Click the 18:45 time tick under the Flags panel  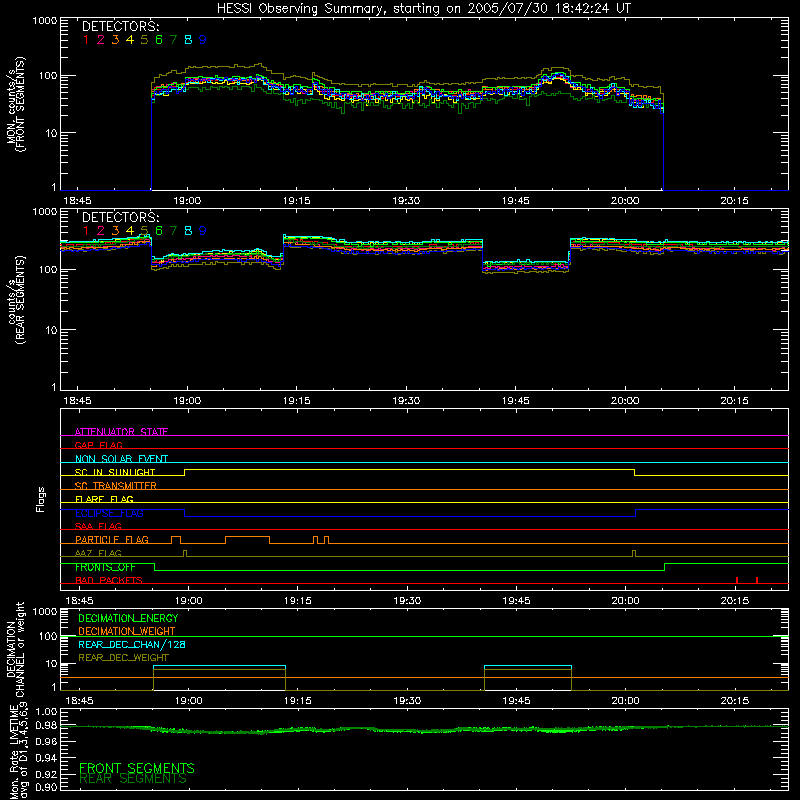pos(79,601)
